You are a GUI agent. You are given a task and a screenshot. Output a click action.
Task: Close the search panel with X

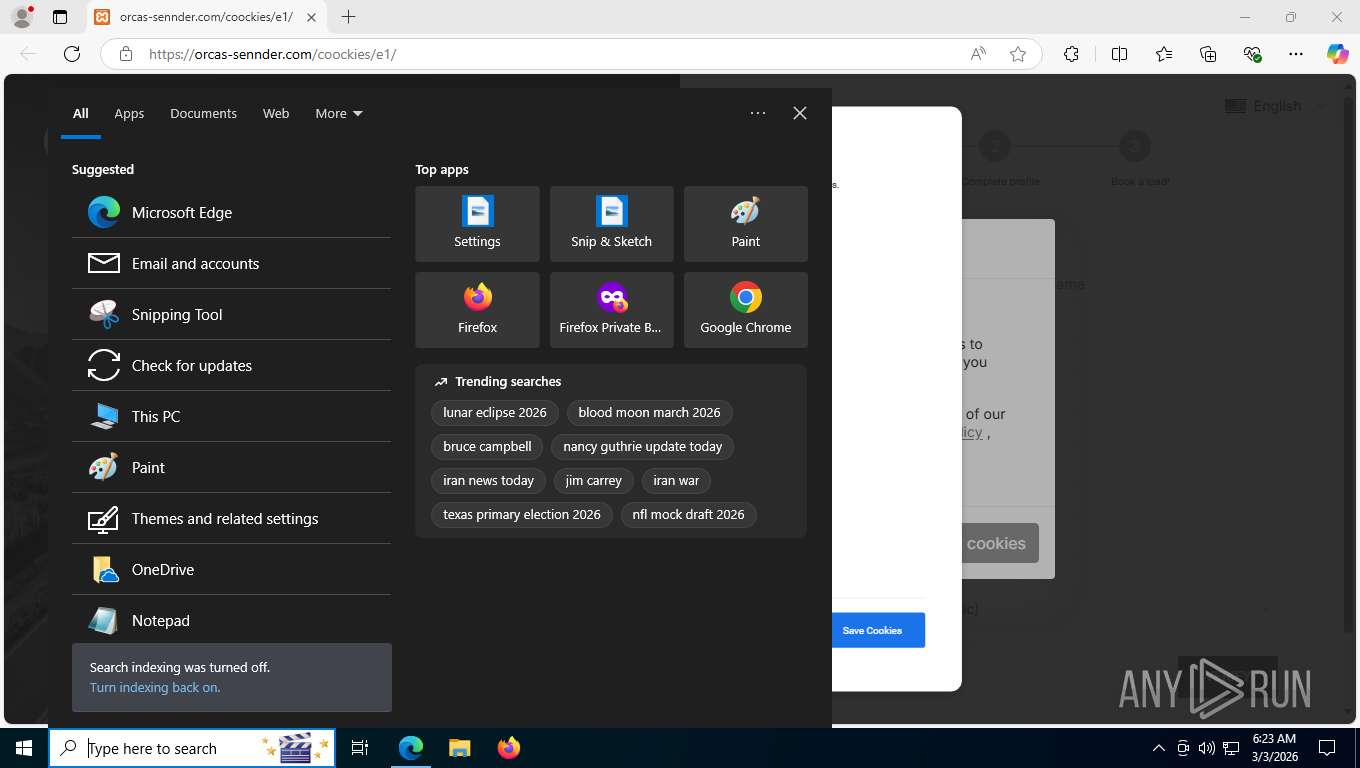[799, 113]
